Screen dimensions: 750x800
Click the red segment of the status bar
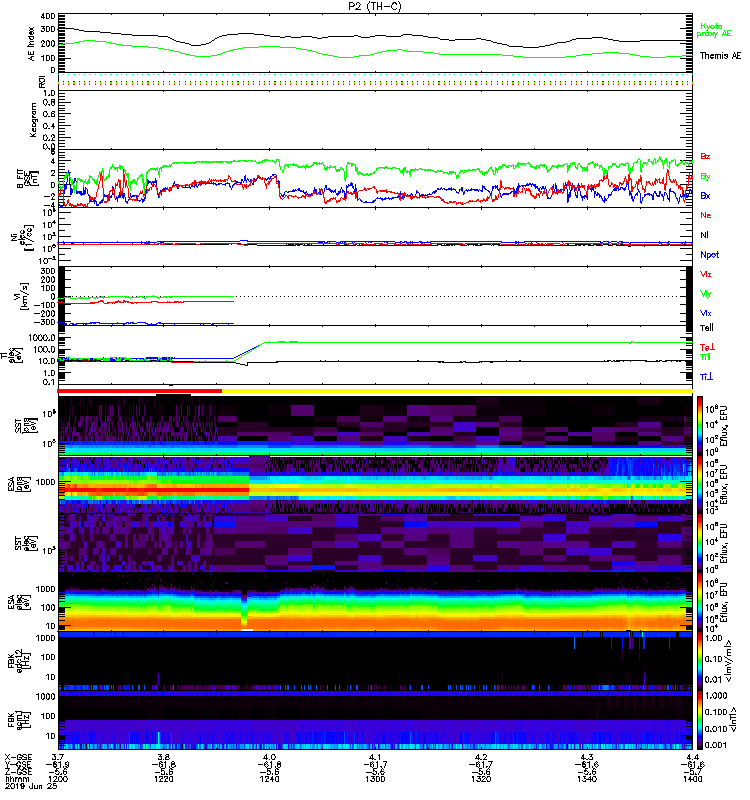tap(140, 391)
